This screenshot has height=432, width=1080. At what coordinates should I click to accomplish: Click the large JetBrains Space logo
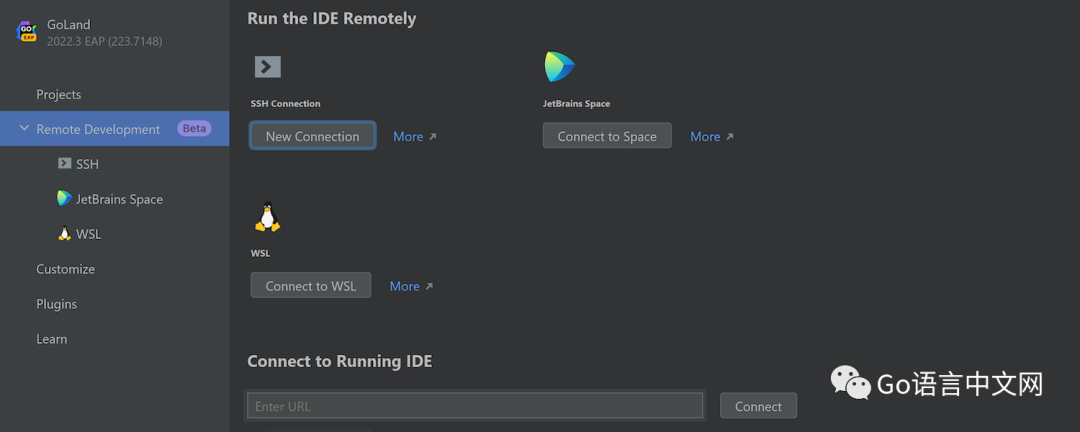coord(559,67)
